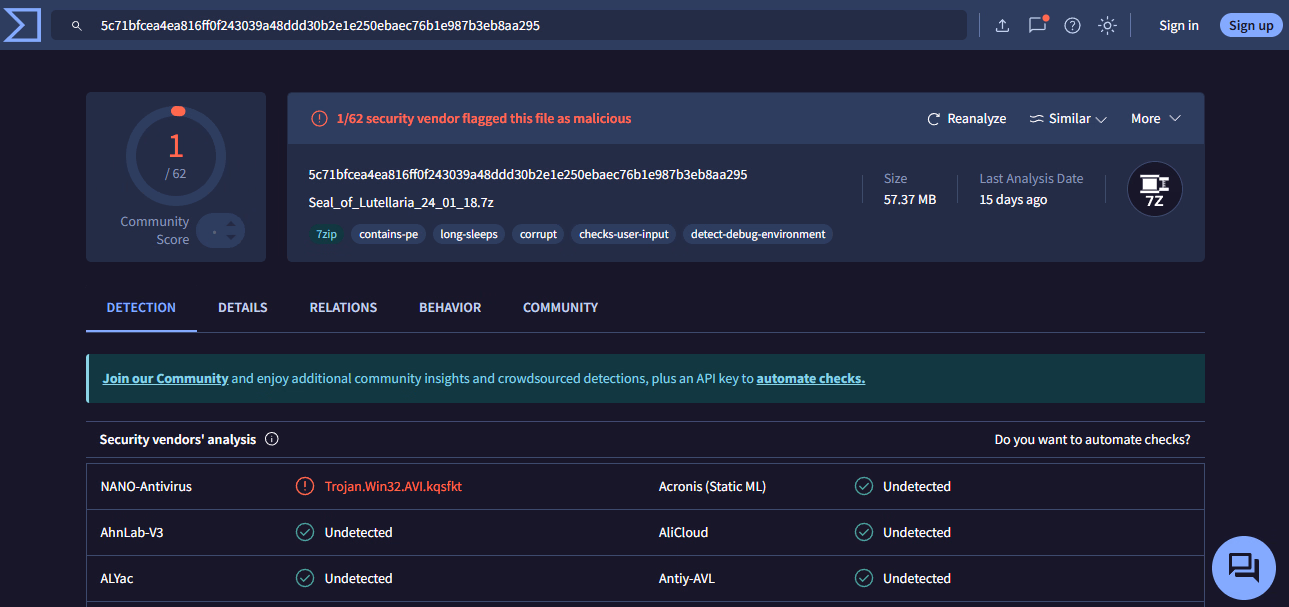Open the floating chat bubble button
The width and height of the screenshot is (1289, 607).
(1243, 568)
